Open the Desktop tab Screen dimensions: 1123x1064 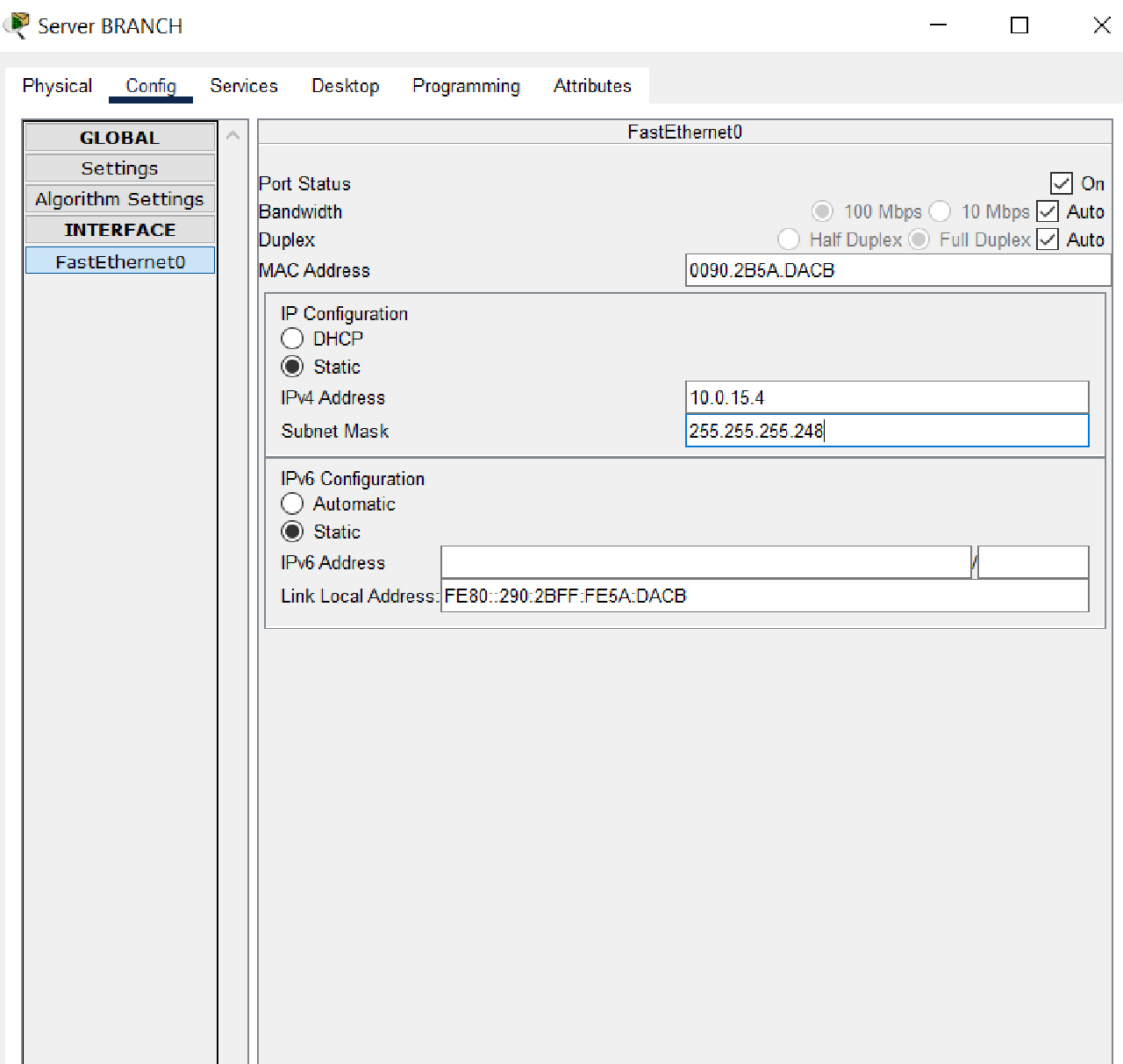coord(345,85)
